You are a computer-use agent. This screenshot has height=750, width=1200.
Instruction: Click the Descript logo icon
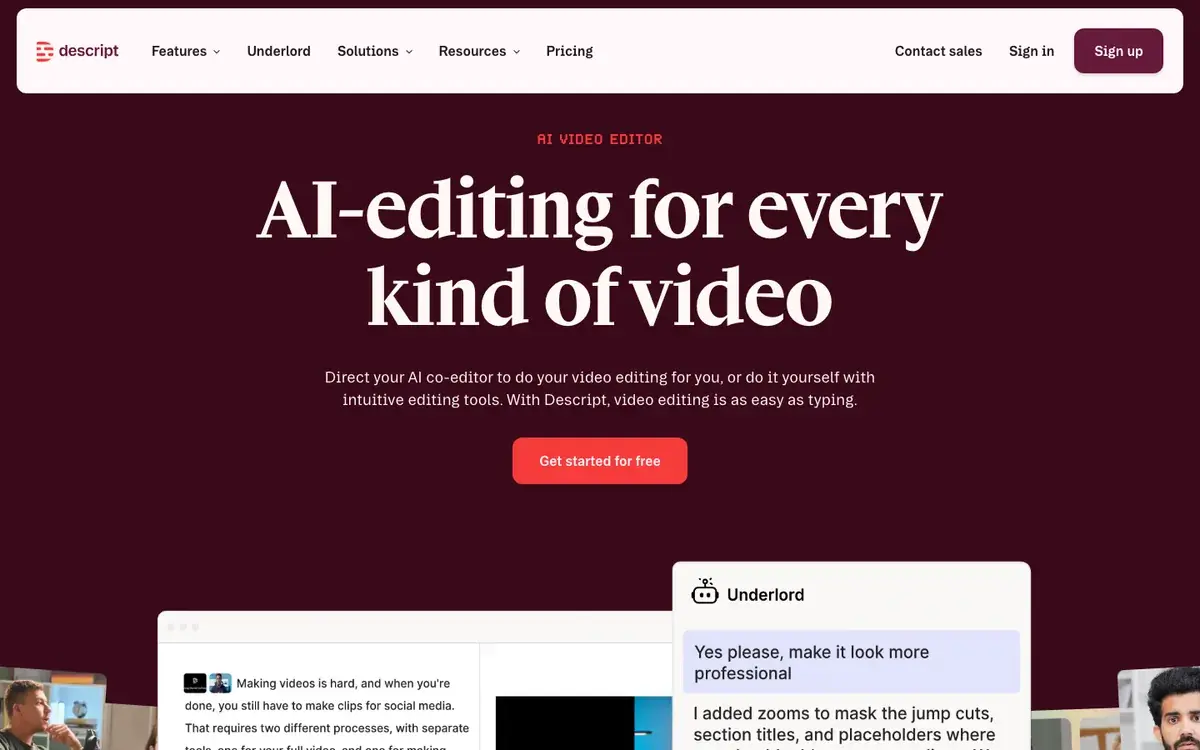pyautogui.click(x=44, y=51)
